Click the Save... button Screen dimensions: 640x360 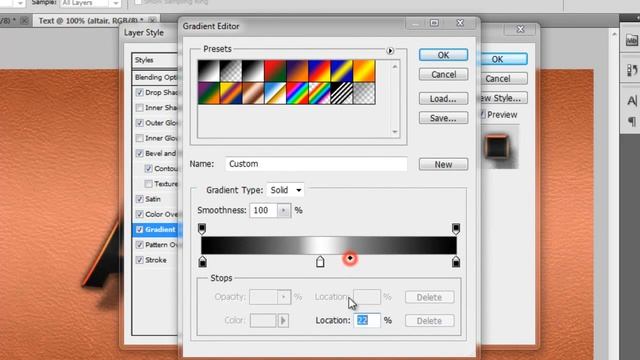click(x=443, y=118)
